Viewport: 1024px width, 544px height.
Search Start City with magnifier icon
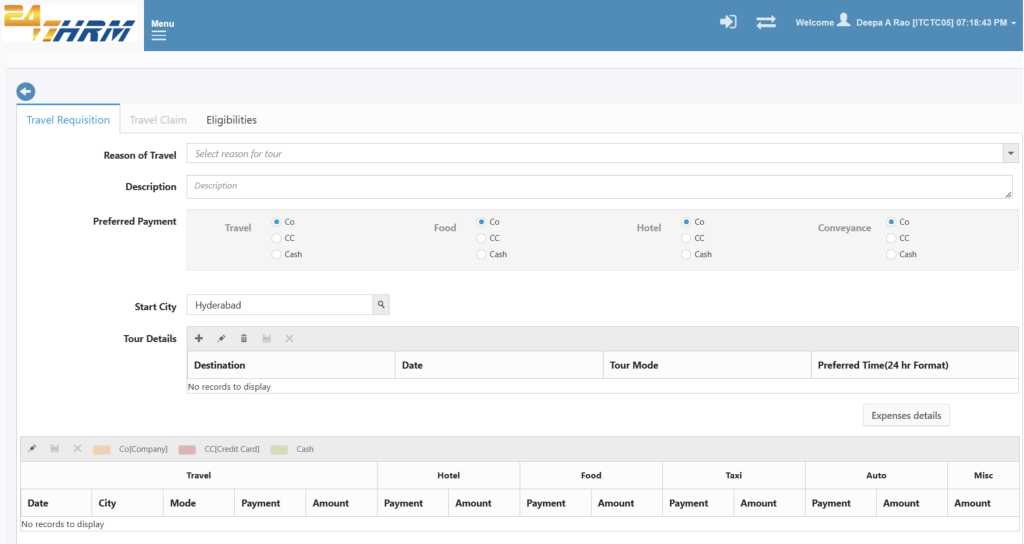tap(381, 305)
